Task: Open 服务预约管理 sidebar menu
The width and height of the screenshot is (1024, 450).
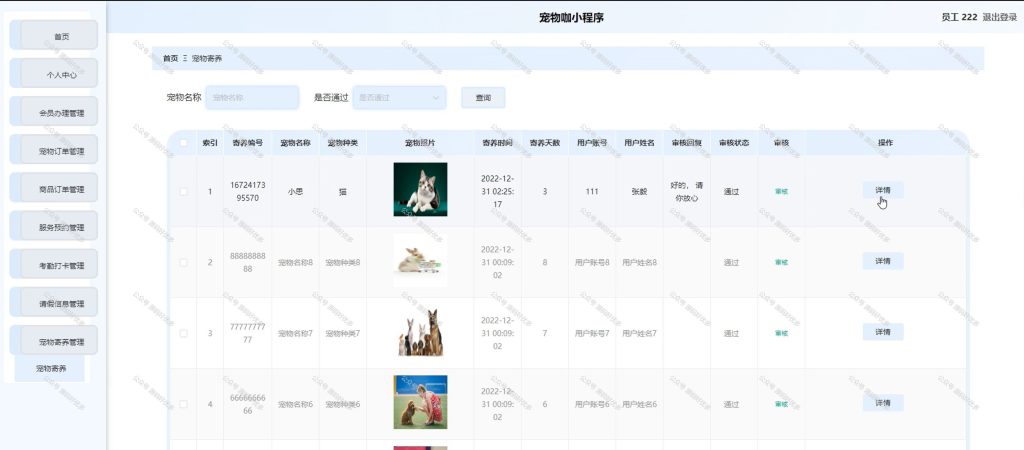Action: (x=54, y=227)
